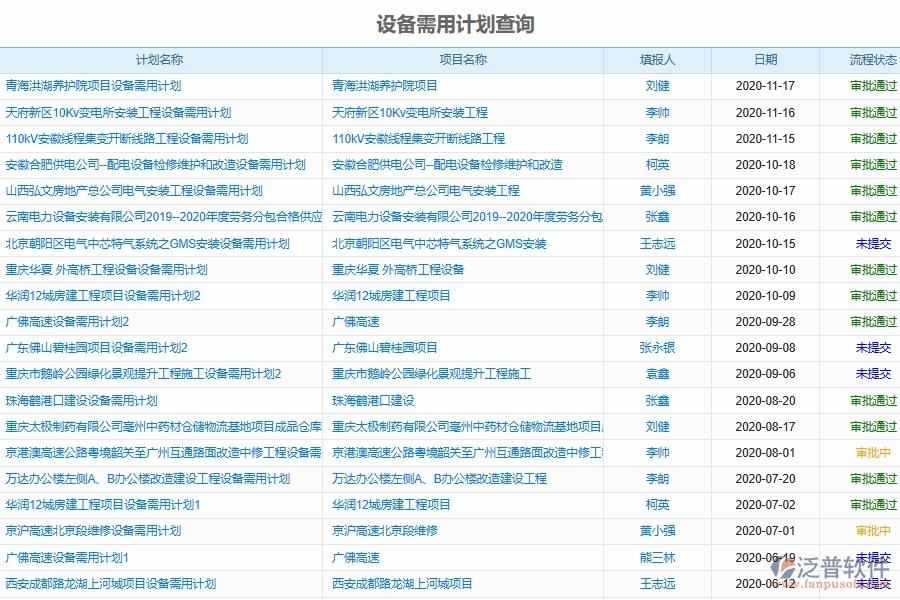This screenshot has height=600, width=900.
Task: Click the 填报人 column header
Action: tap(654, 59)
